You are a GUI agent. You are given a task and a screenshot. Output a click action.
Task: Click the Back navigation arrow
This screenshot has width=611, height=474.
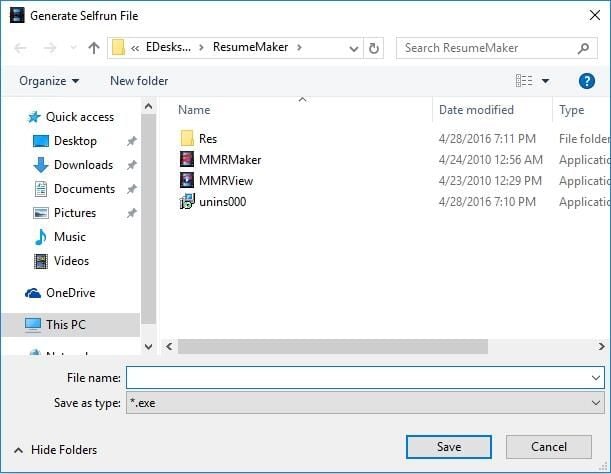[20, 48]
